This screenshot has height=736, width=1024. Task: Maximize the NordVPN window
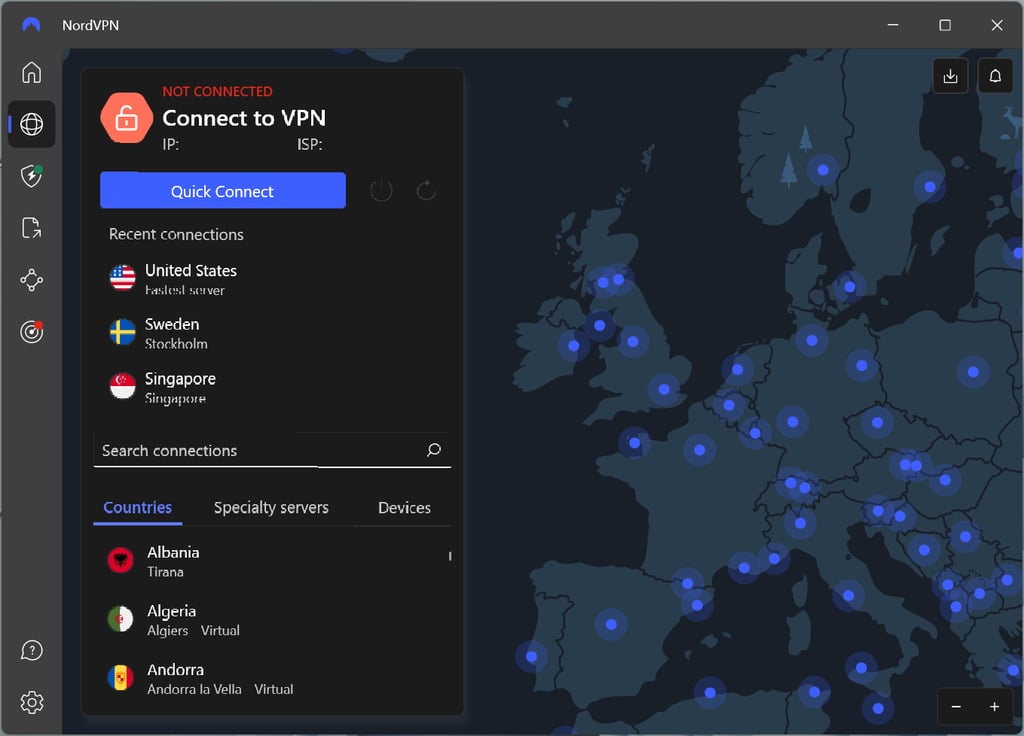[944, 25]
